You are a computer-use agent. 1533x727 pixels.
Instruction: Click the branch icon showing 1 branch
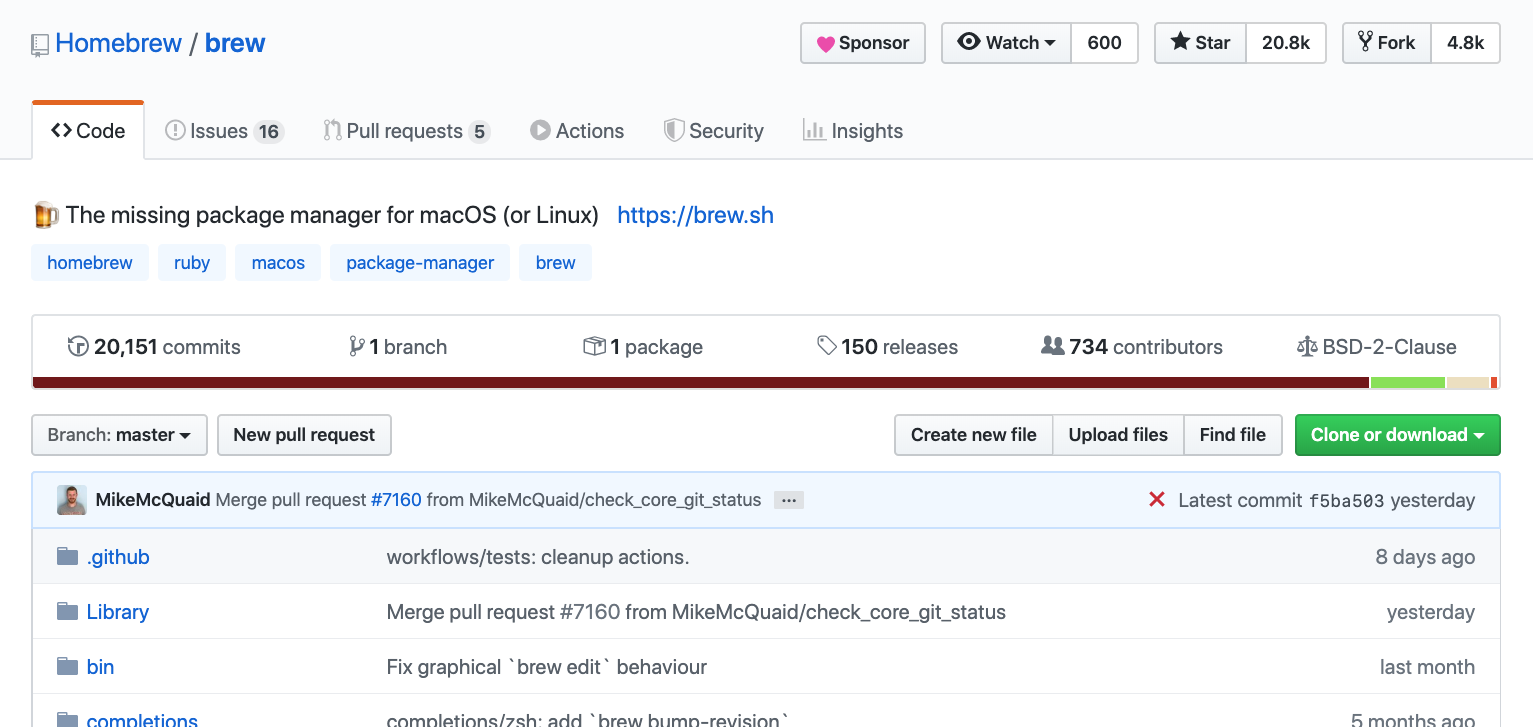click(x=357, y=346)
